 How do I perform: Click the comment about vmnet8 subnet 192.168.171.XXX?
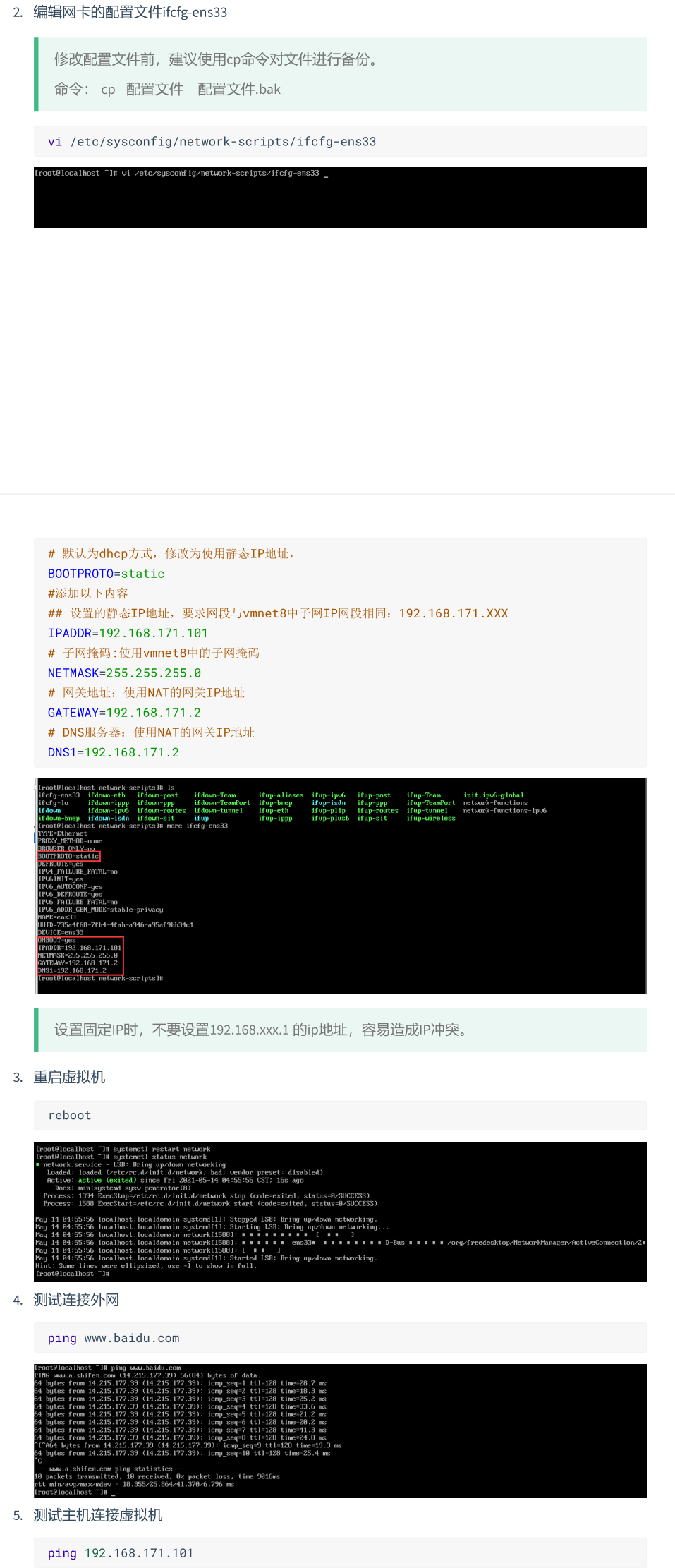pos(278,613)
